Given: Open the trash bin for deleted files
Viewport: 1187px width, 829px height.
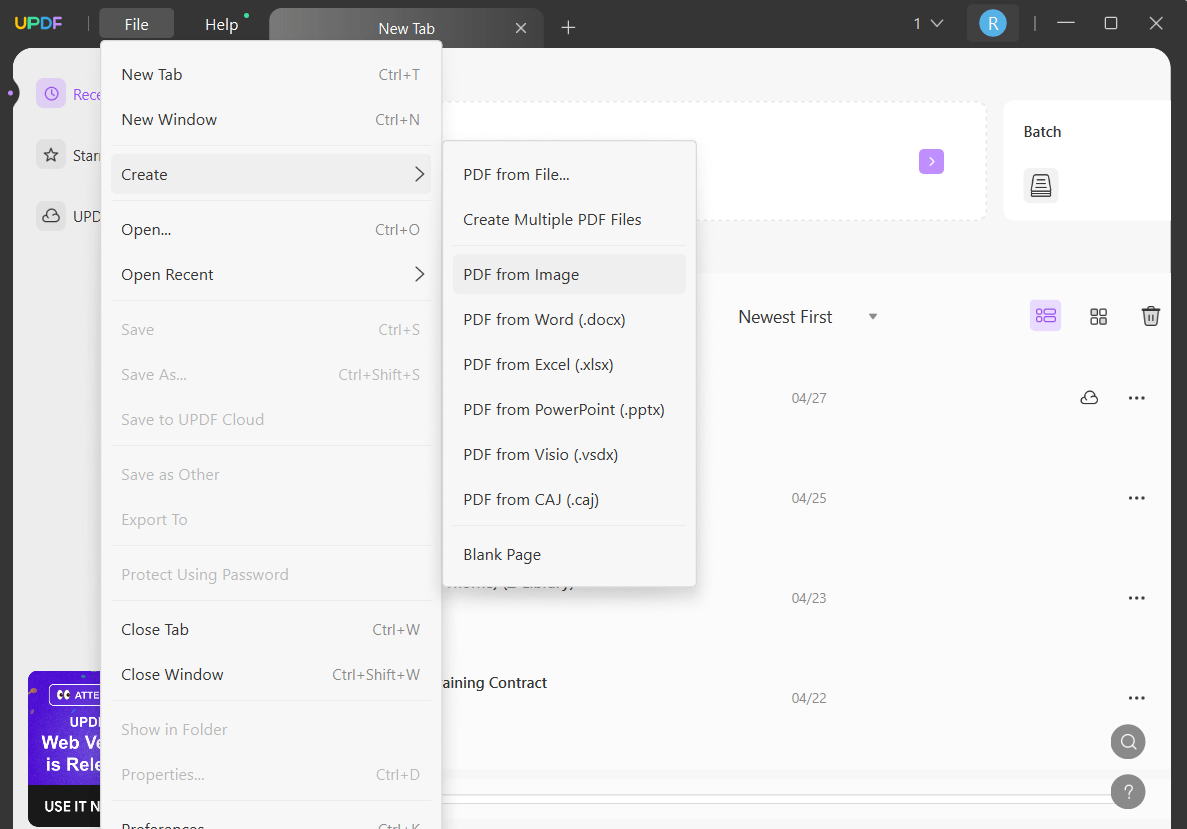Looking at the screenshot, I should (x=1150, y=316).
